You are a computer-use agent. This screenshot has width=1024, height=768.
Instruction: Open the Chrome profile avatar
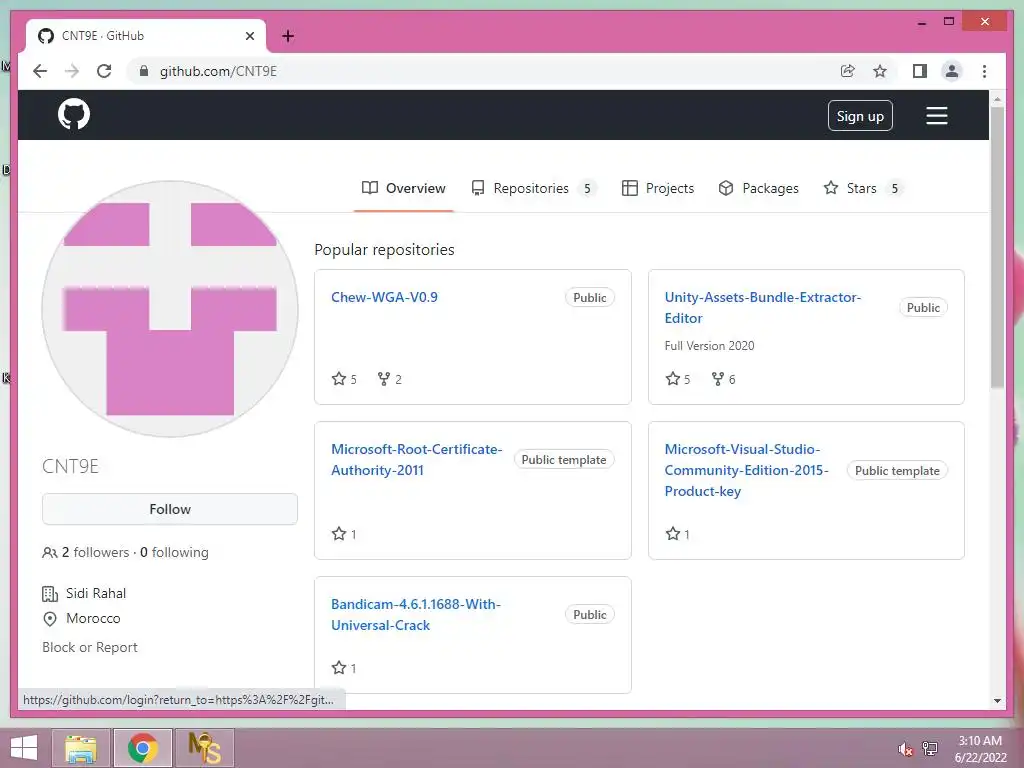point(952,71)
